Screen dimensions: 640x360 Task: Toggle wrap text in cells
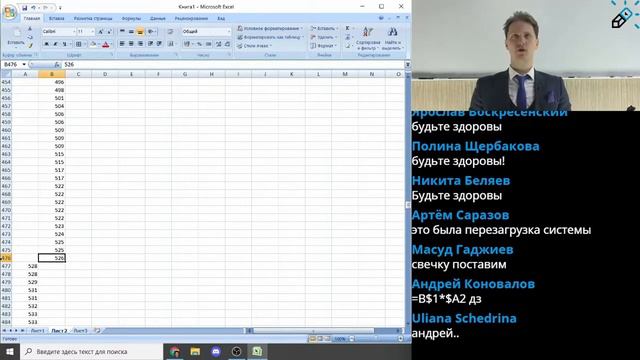pyautogui.click(x=171, y=31)
